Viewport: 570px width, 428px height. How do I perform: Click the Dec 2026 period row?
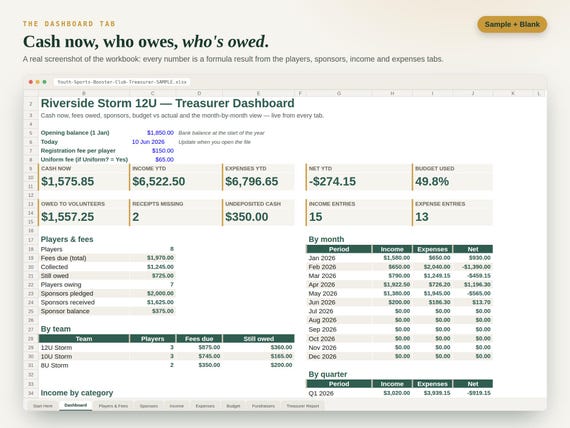pyautogui.click(x=400, y=356)
